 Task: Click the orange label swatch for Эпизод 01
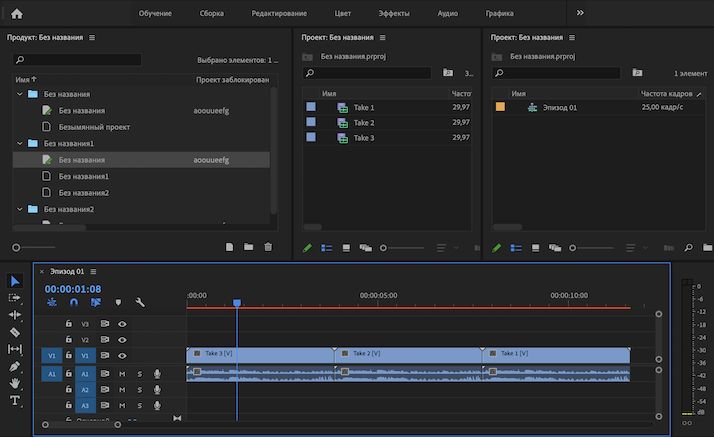(x=501, y=107)
